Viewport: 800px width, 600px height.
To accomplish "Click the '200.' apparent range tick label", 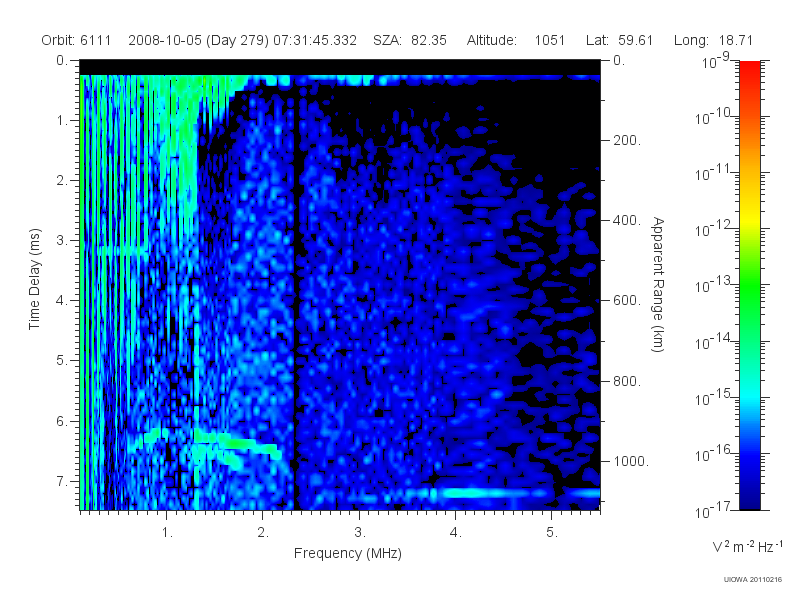I will (x=627, y=140).
